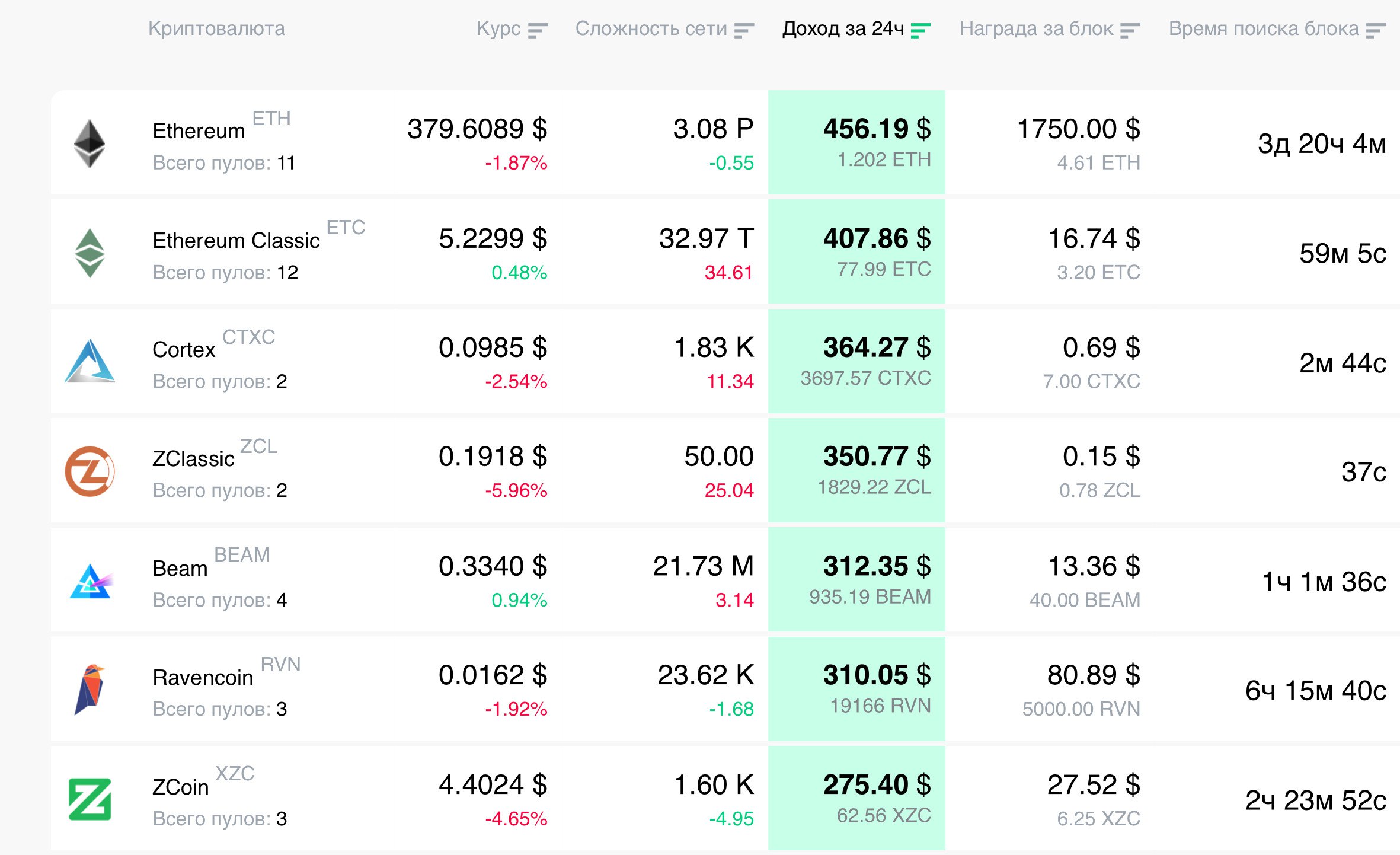The height and width of the screenshot is (855, 1400).
Task: Click the ZCoin price 4.4024 $
Action: 493,785
